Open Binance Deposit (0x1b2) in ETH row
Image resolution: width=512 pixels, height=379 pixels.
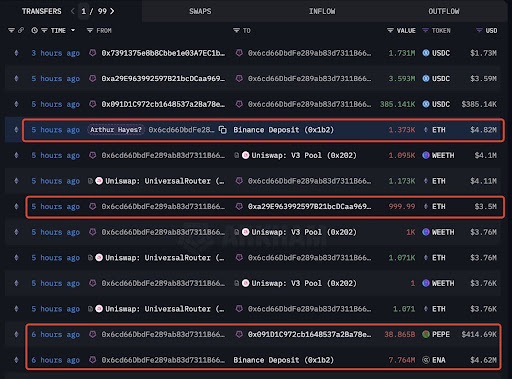283,130
